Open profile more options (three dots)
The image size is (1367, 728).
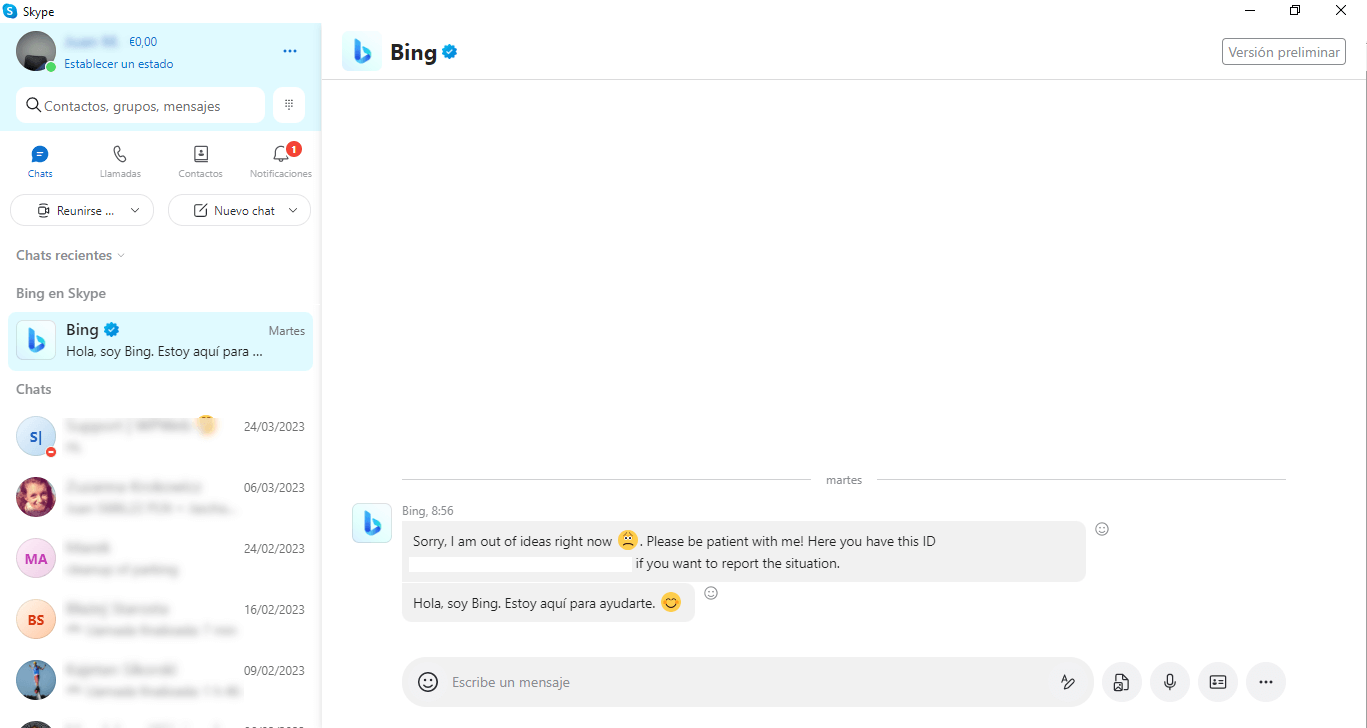[x=290, y=51]
